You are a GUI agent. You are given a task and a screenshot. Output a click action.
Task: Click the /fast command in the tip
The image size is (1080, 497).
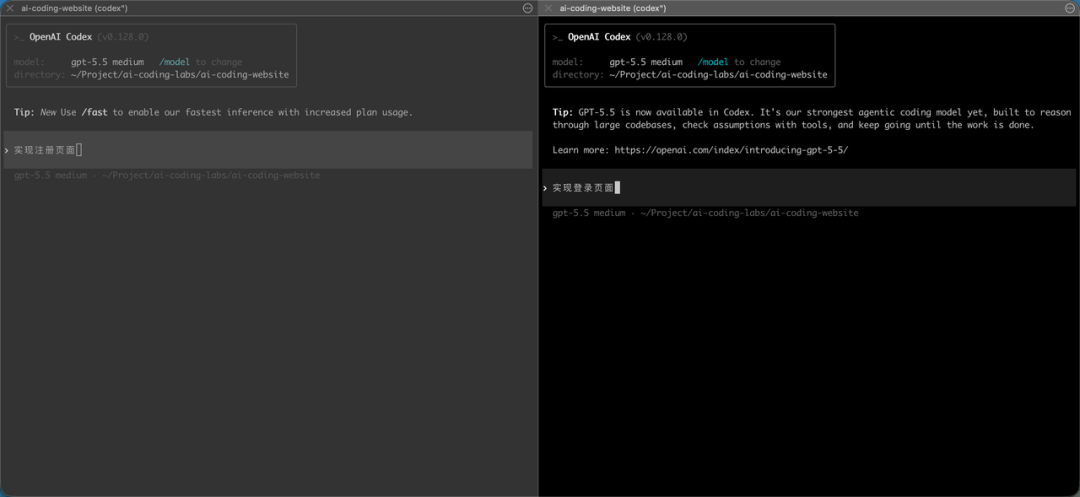(x=94, y=112)
